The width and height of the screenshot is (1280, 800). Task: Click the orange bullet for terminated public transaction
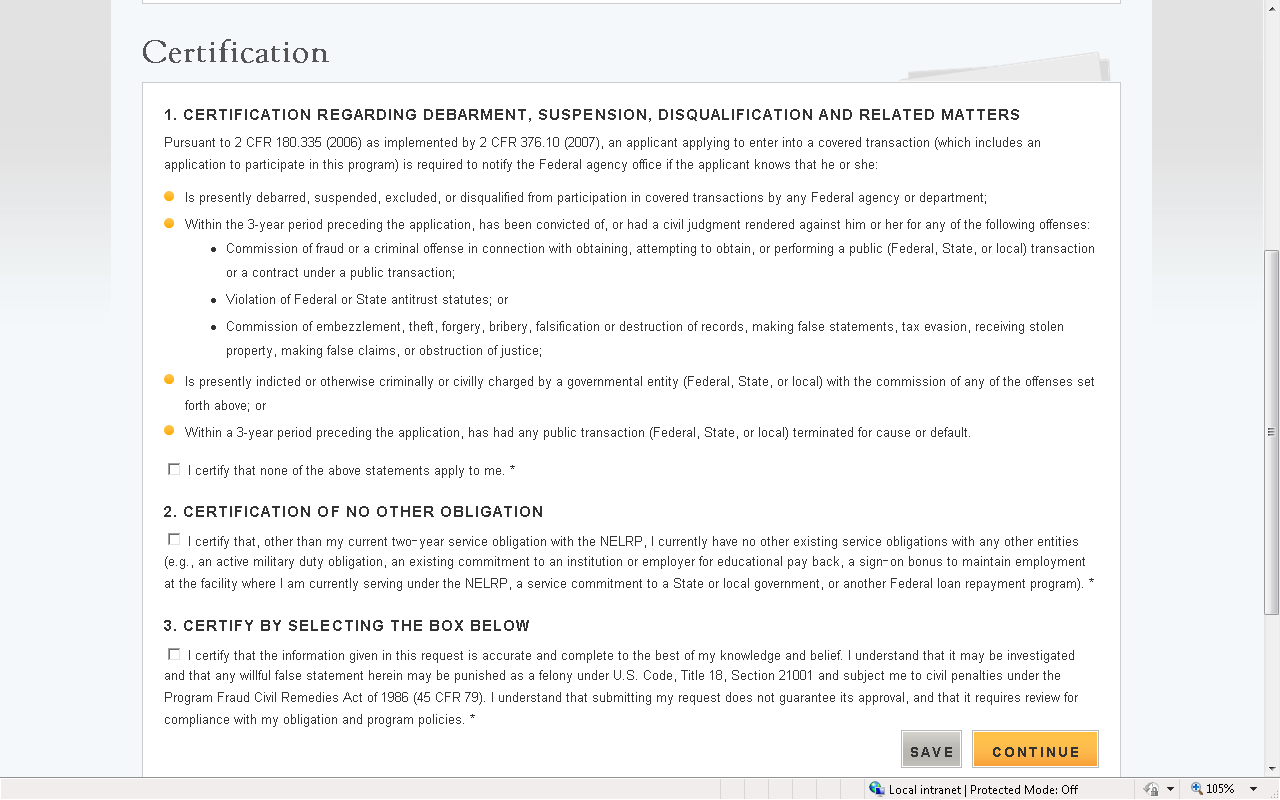coord(169,431)
